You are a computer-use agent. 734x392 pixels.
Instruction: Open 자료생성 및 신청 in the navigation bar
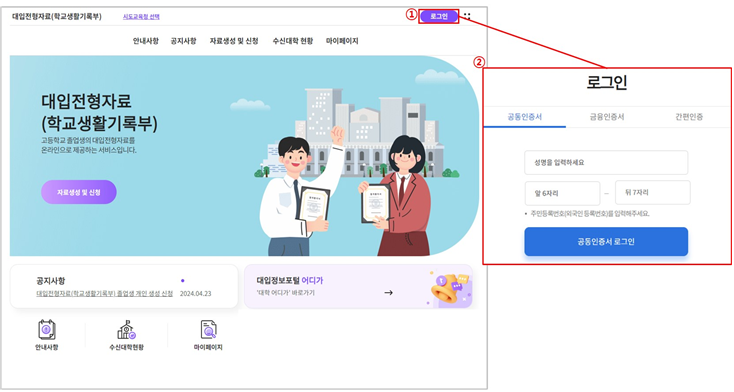point(234,41)
